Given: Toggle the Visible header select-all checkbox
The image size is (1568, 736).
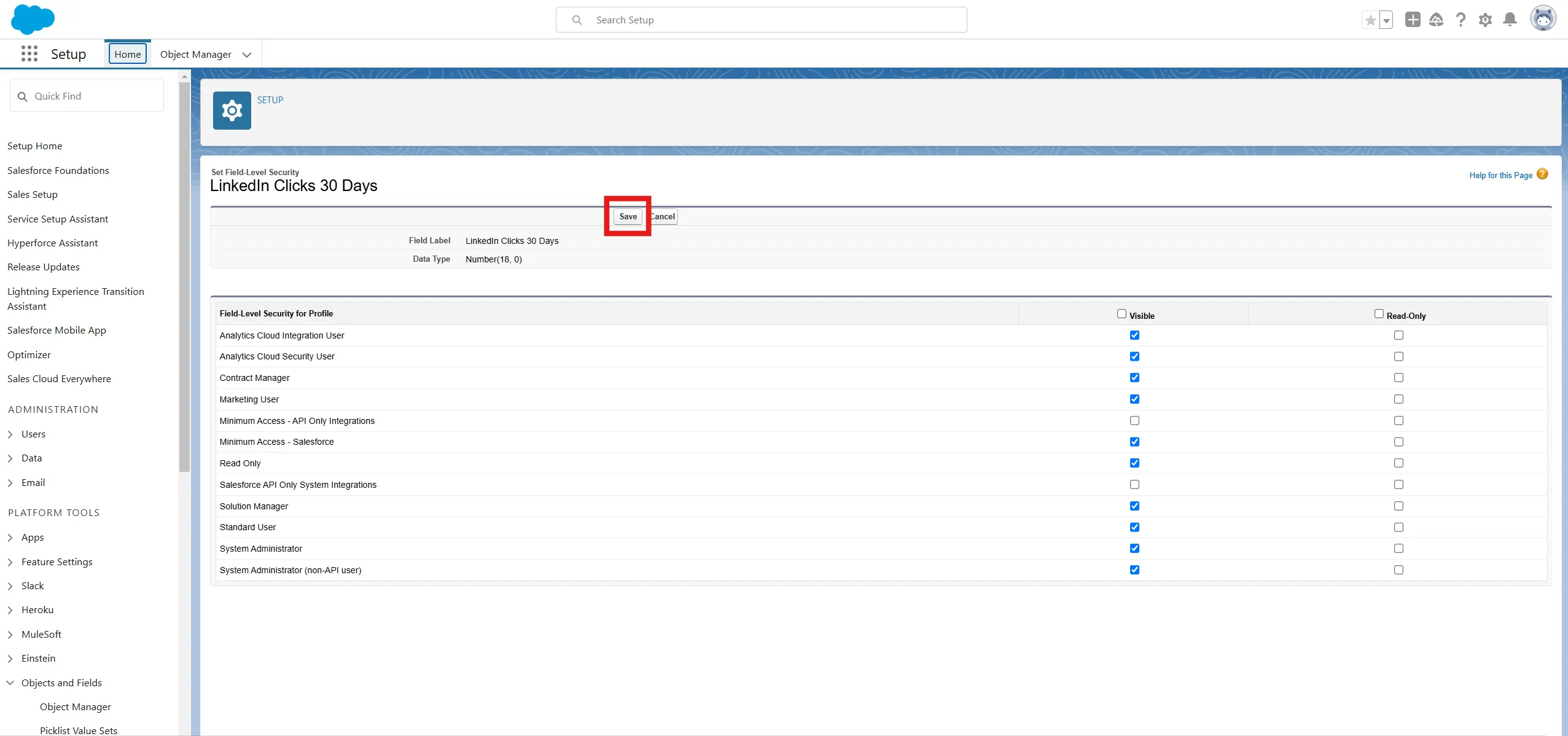Looking at the screenshot, I should (x=1121, y=314).
